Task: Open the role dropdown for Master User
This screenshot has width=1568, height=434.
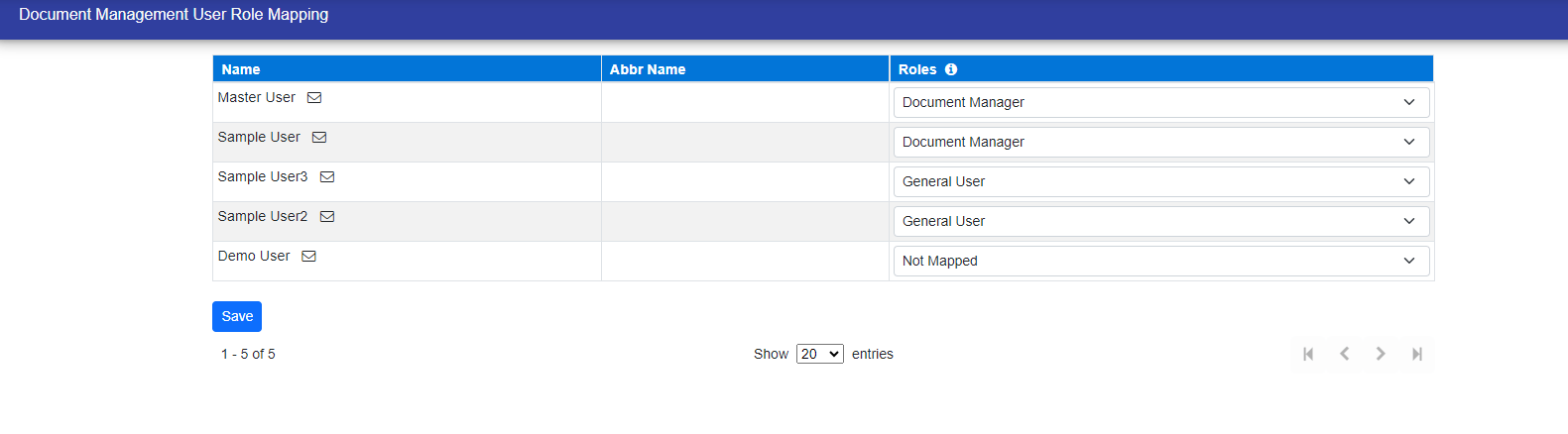Action: click(1160, 102)
